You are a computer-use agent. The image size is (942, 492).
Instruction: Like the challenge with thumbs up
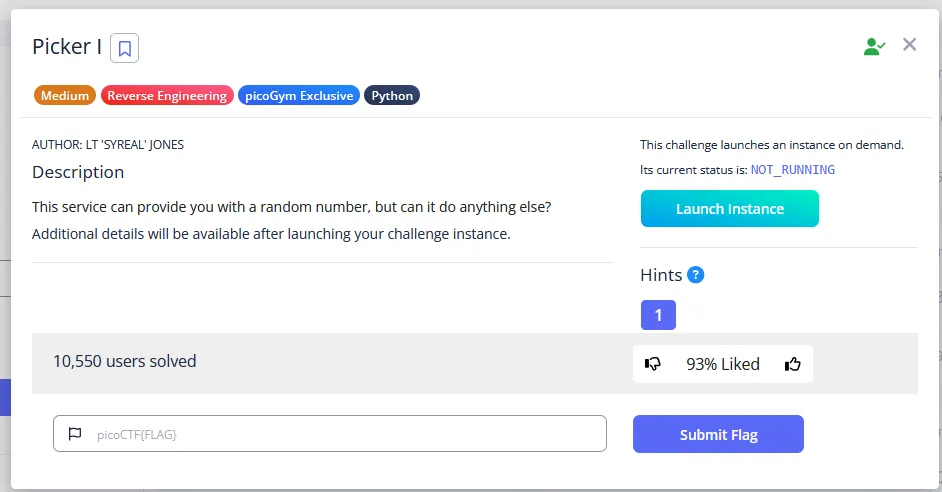[793, 364]
